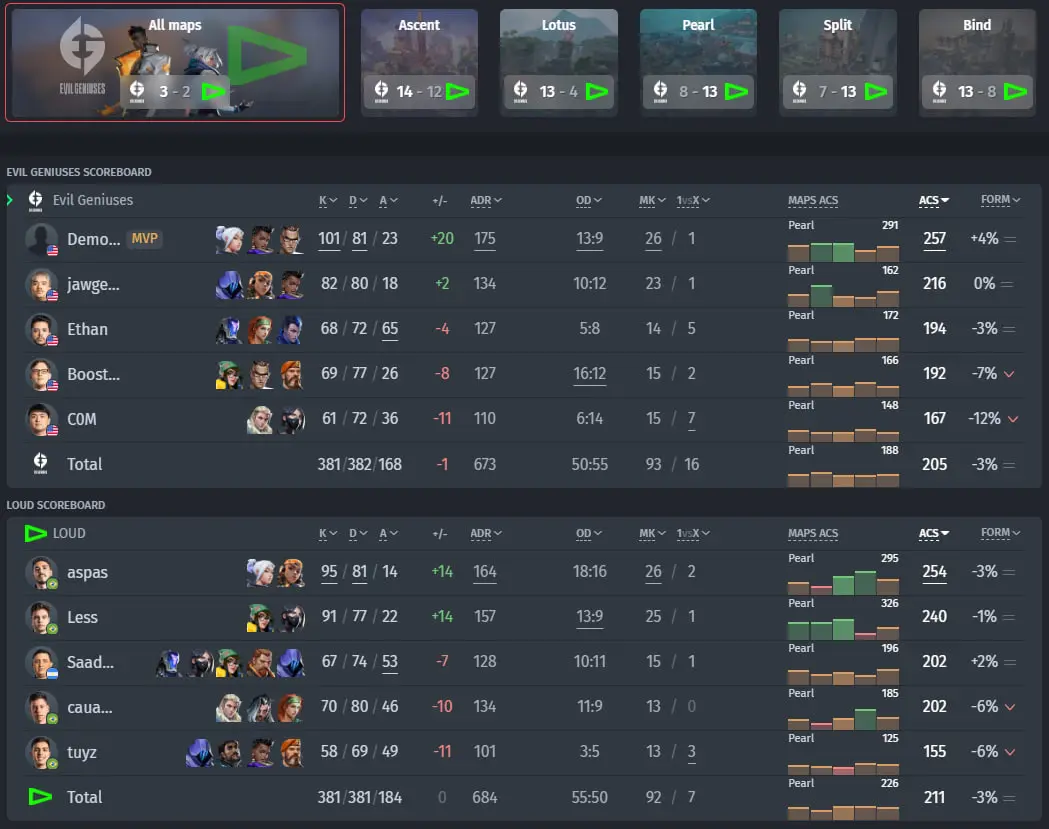
Task: Click the red downward form arrow in tuyz row
Action: point(1010,752)
